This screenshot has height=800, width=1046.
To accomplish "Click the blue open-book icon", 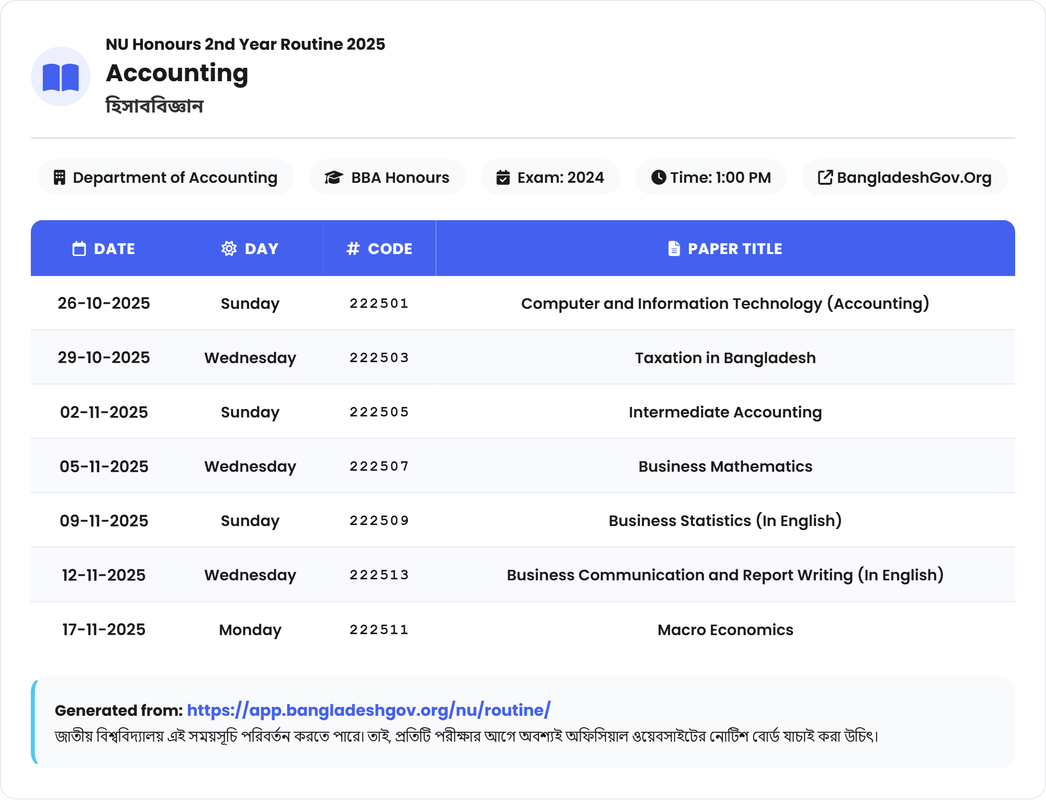I will coord(61,77).
